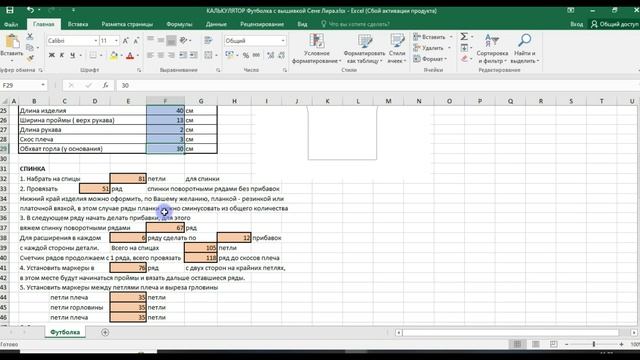Viewport: 640px width, 360px height.
Task: Click the AutoSum sigma icon
Action: [x=464, y=37]
